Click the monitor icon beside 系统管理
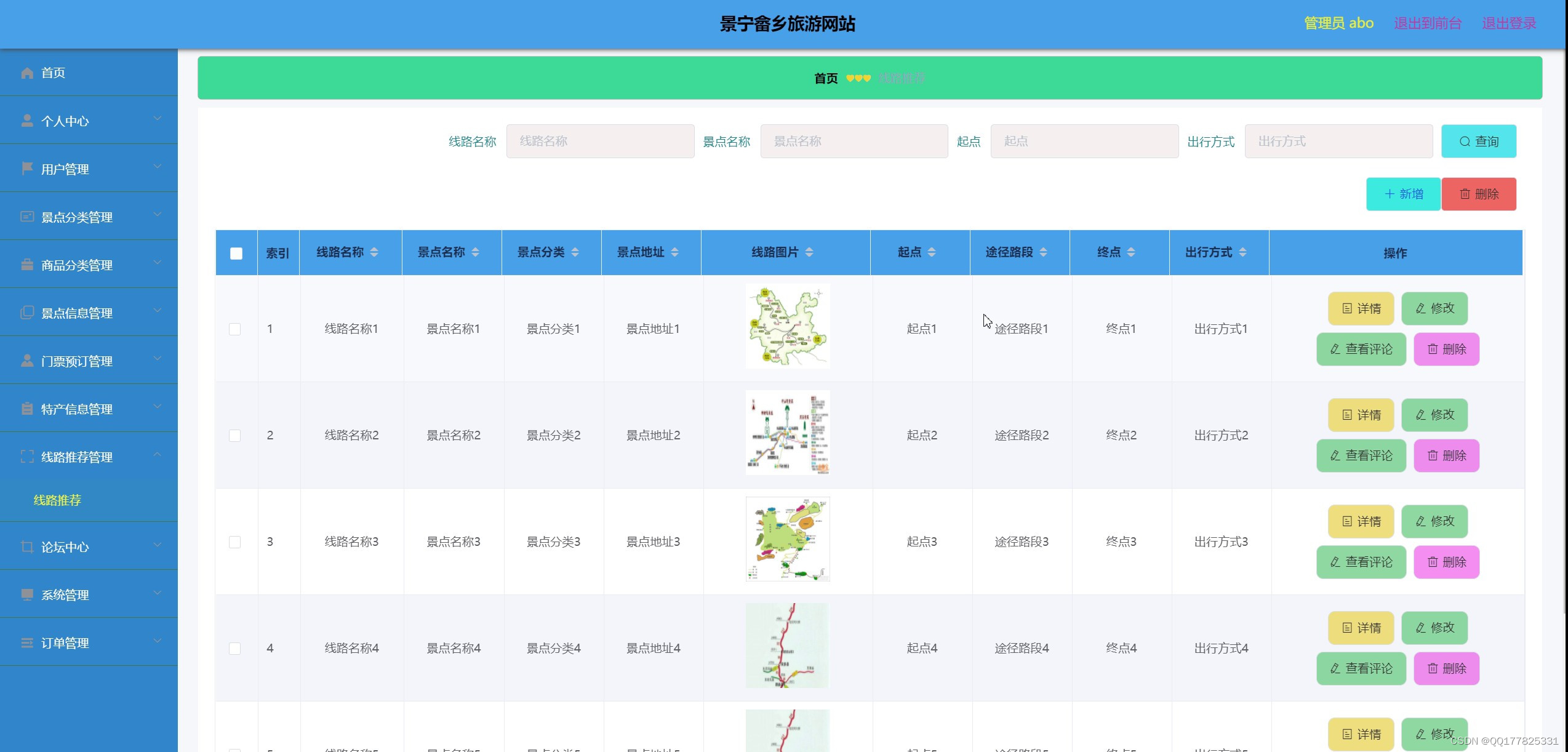Viewport: 1568px width, 752px height. (27, 594)
